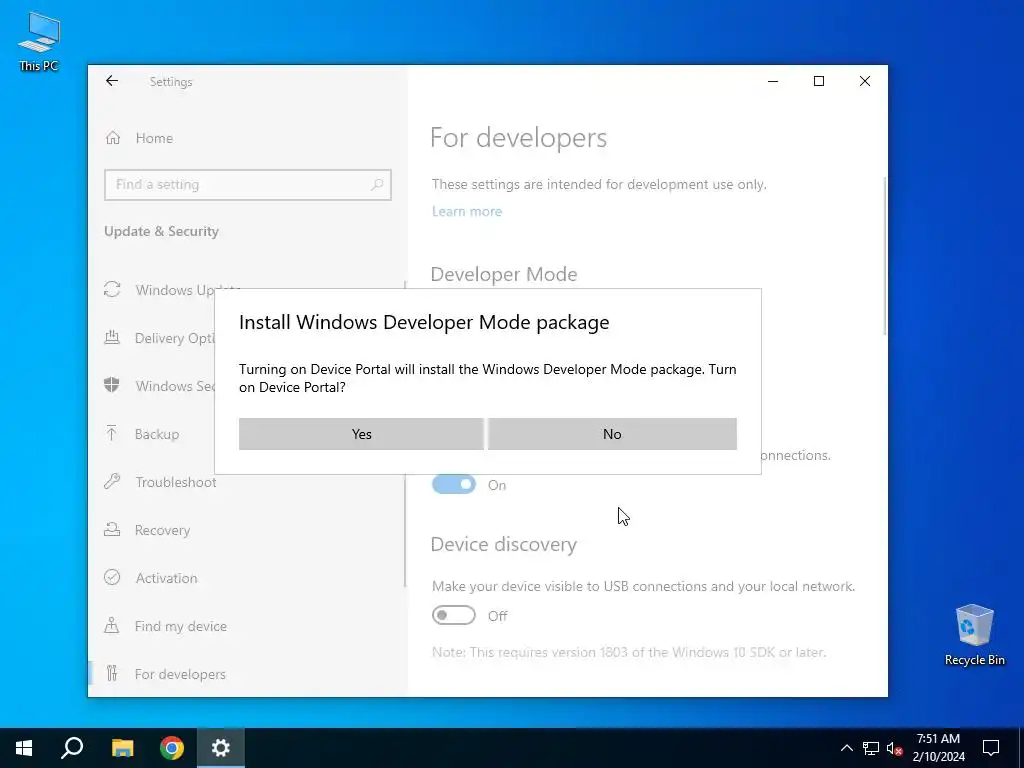This screenshot has width=1024, height=768.
Task: Confirm with the Yes button
Action: 361,434
